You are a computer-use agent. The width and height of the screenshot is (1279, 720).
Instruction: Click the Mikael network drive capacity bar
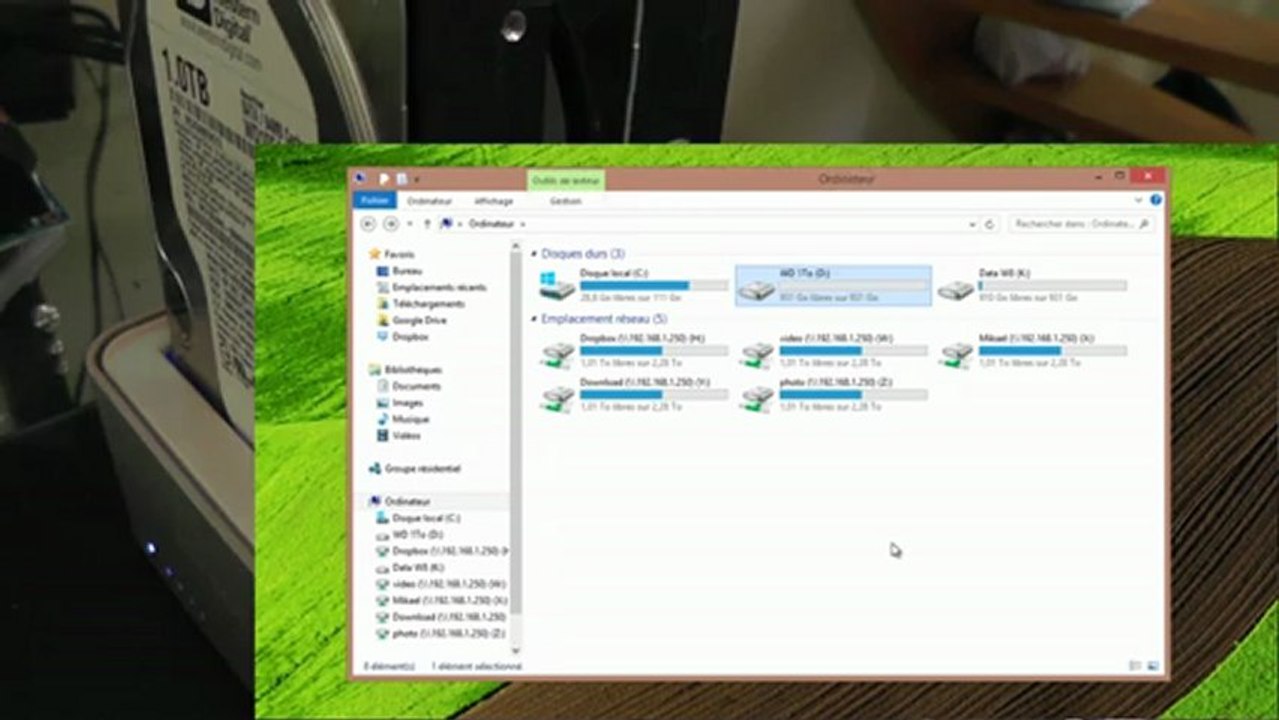[1052, 351]
